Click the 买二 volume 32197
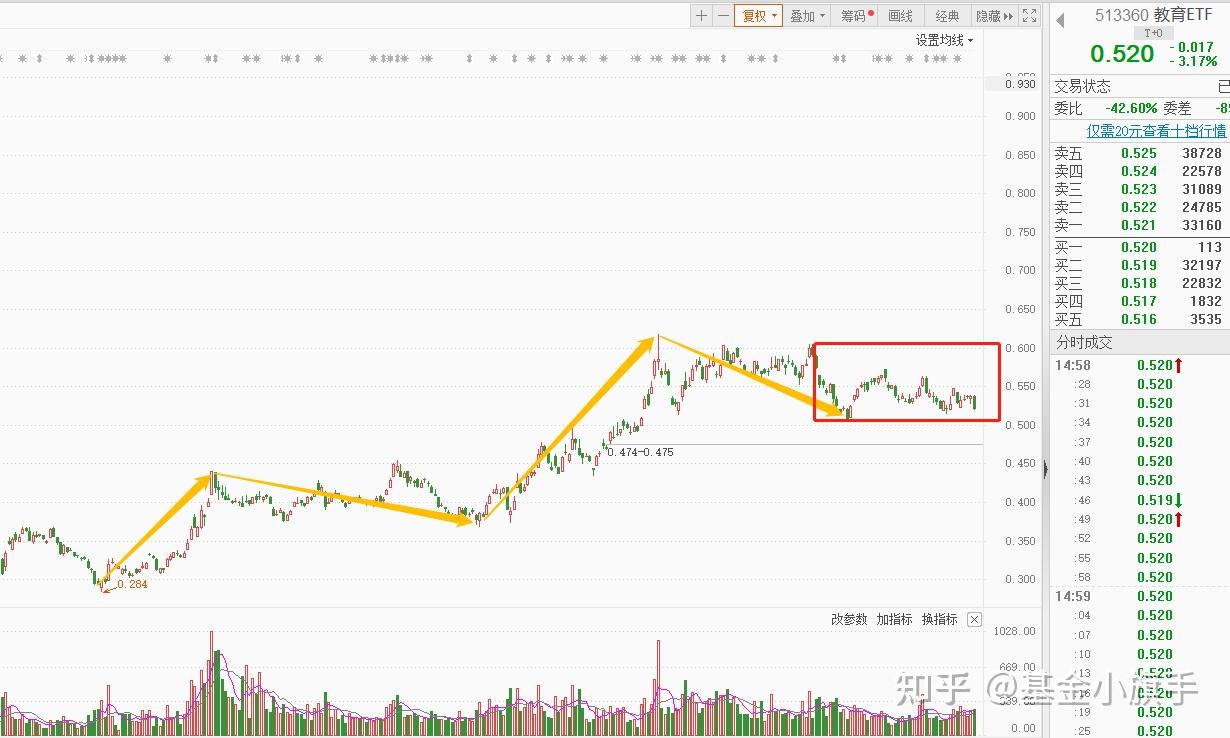1230x738 pixels. click(1201, 265)
